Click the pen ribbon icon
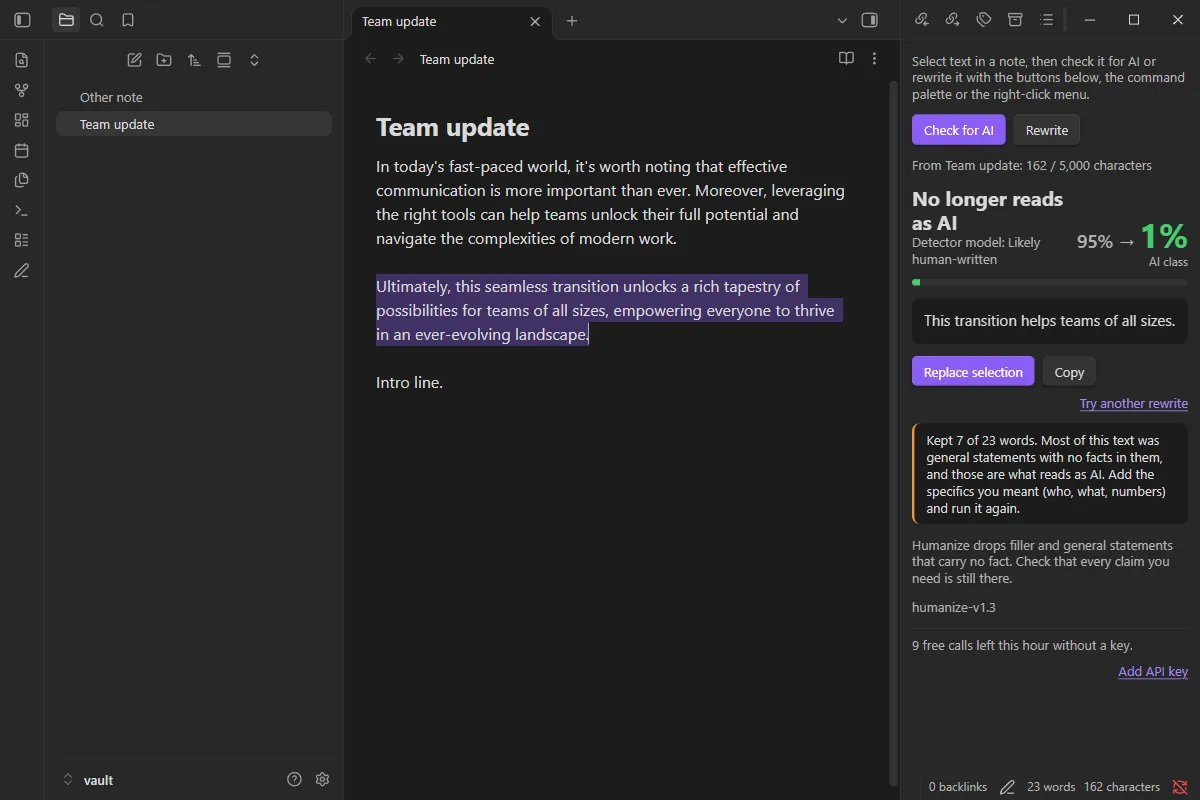 point(22,270)
